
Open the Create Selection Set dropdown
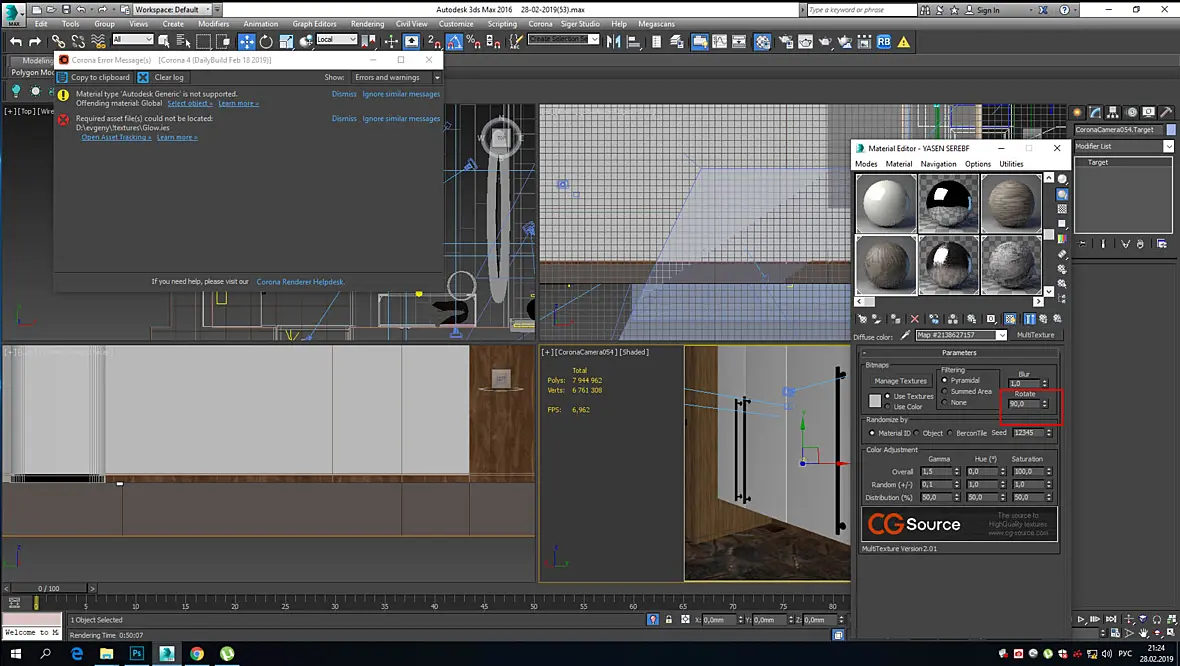[563, 39]
